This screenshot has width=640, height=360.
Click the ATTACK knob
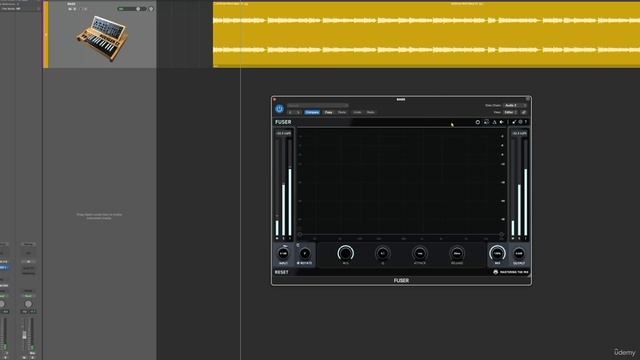click(420, 253)
